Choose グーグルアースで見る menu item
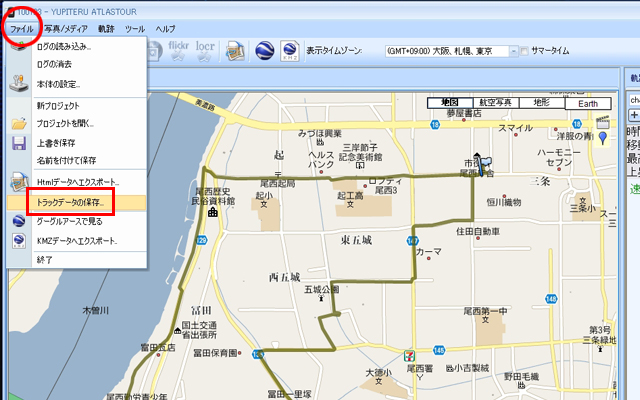 [77, 221]
